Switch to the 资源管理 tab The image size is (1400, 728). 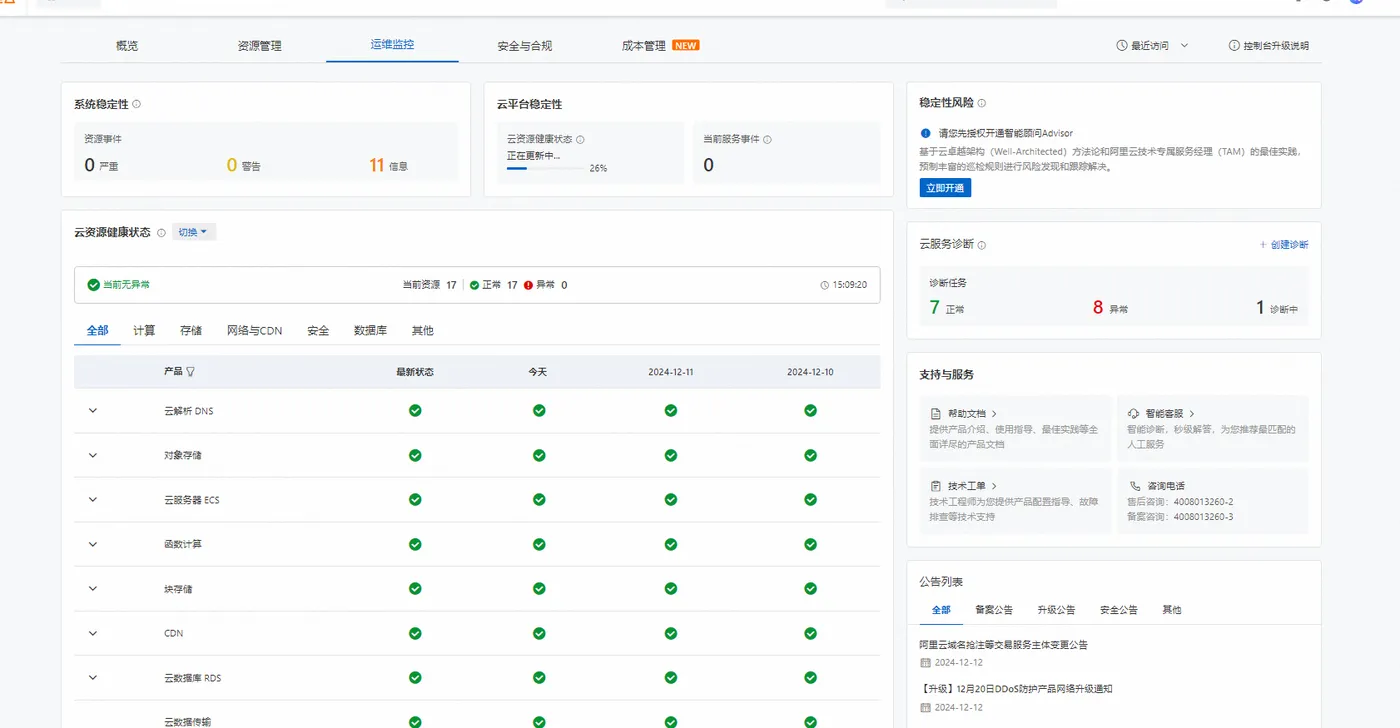(x=259, y=46)
